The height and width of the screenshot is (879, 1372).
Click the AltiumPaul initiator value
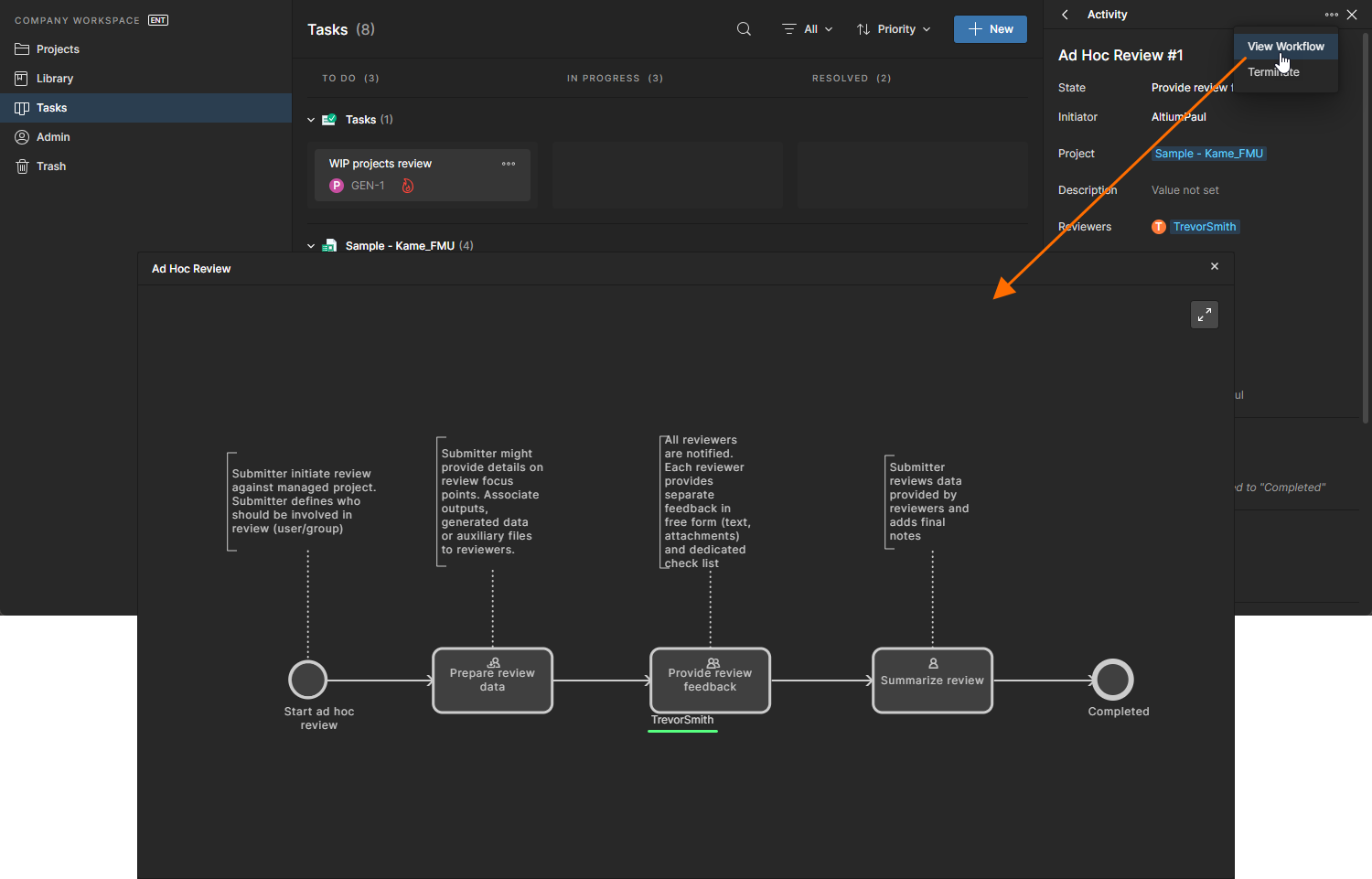click(x=1179, y=117)
